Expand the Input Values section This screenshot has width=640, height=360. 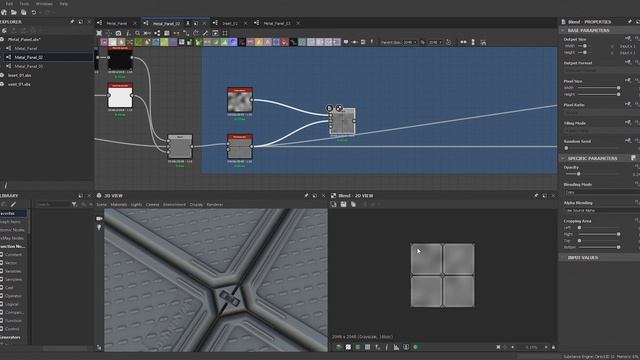[563, 258]
